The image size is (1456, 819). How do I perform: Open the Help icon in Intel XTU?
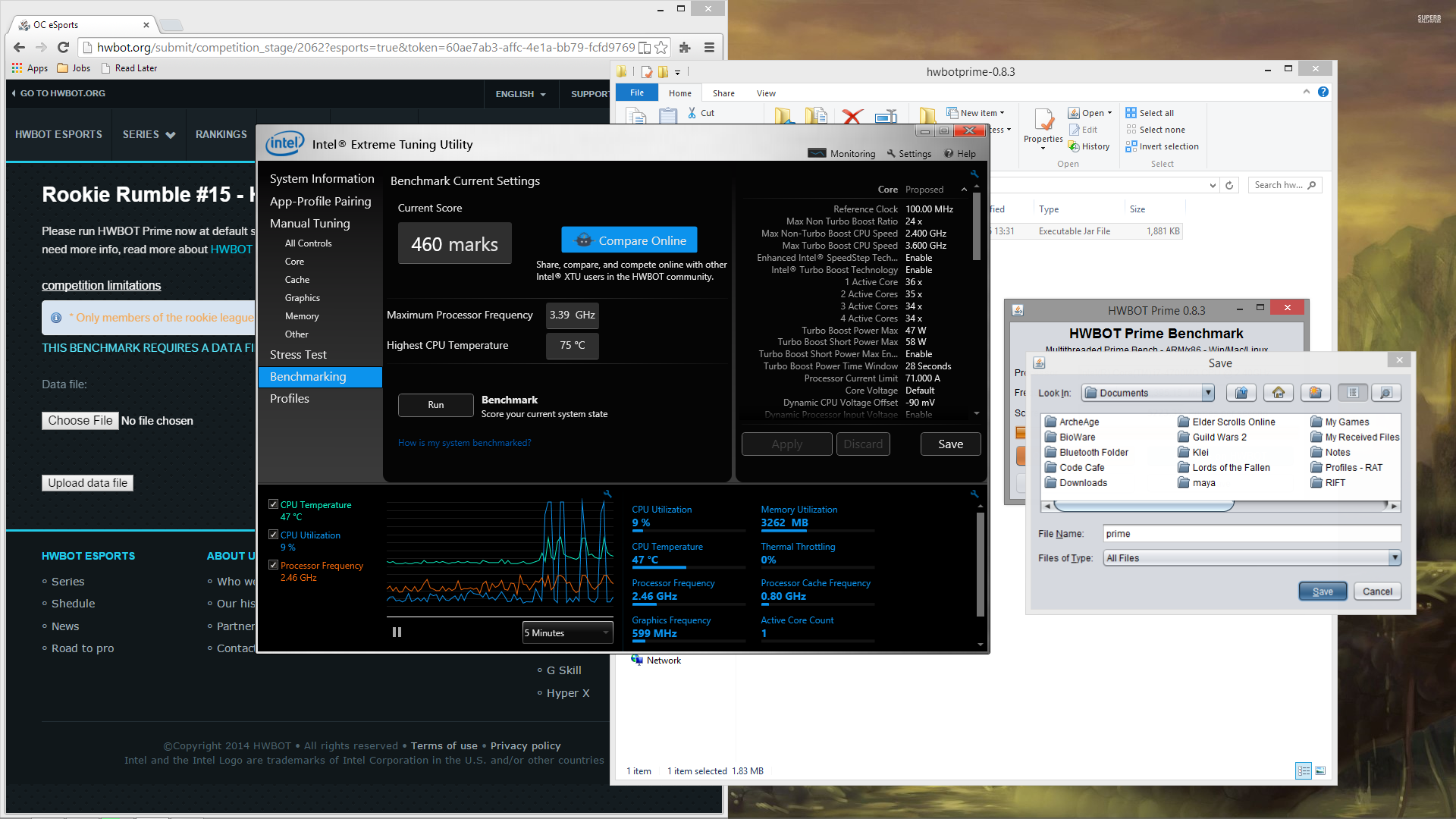pyautogui.click(x=959, y=153)
